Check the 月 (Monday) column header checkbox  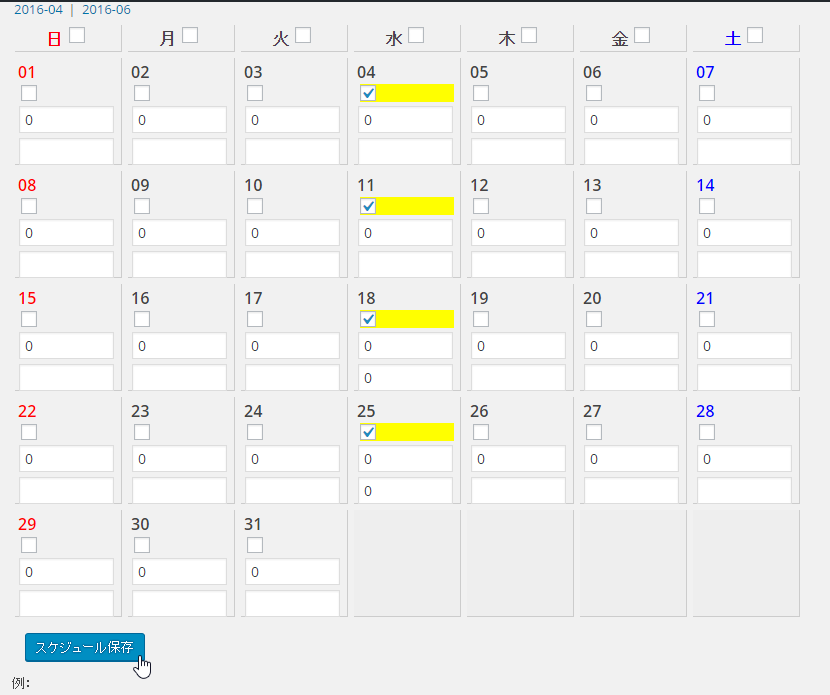point(190,36)
